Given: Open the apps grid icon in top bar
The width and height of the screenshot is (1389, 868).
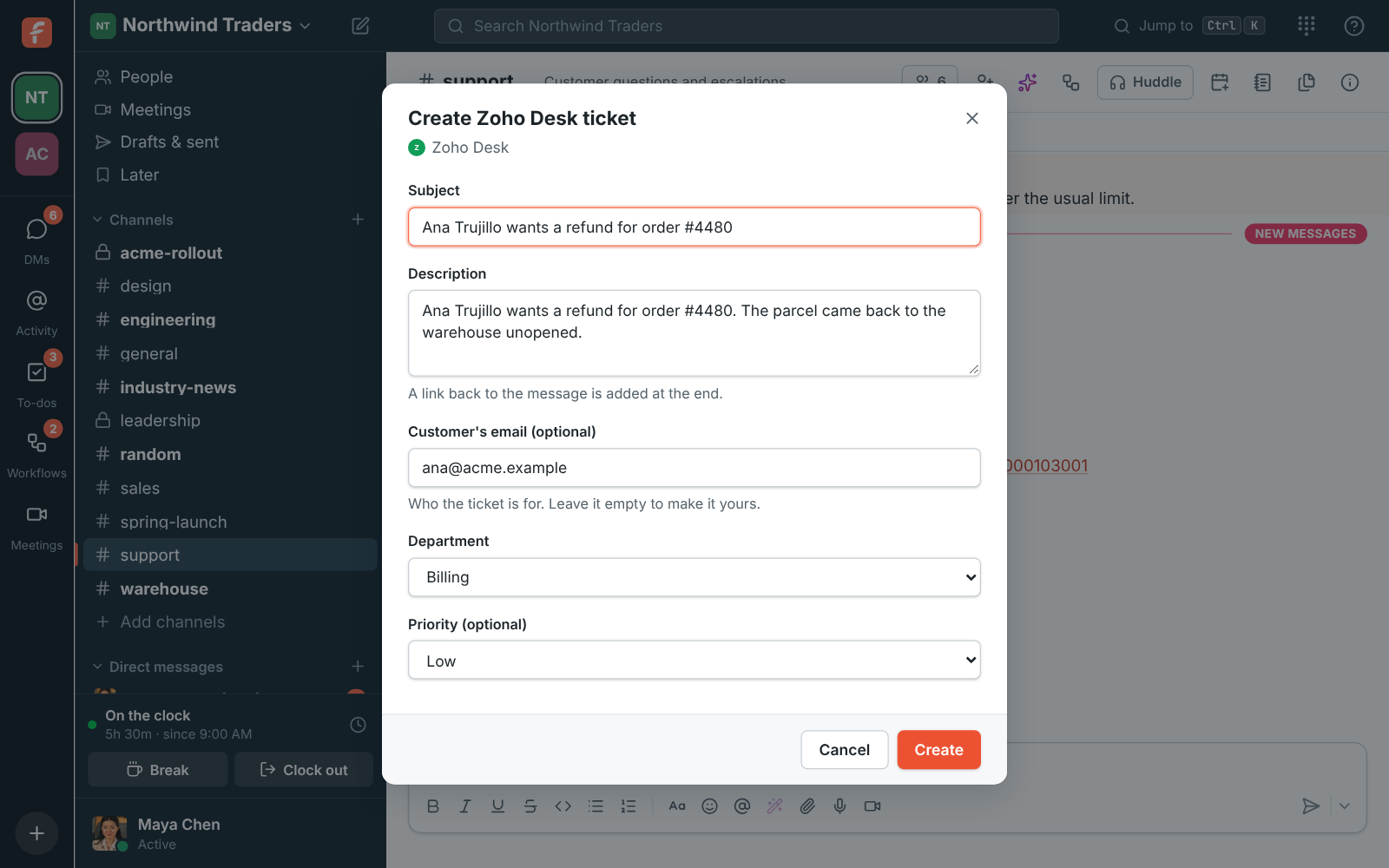Looking at the screenshot, I should coord(1307,26).
